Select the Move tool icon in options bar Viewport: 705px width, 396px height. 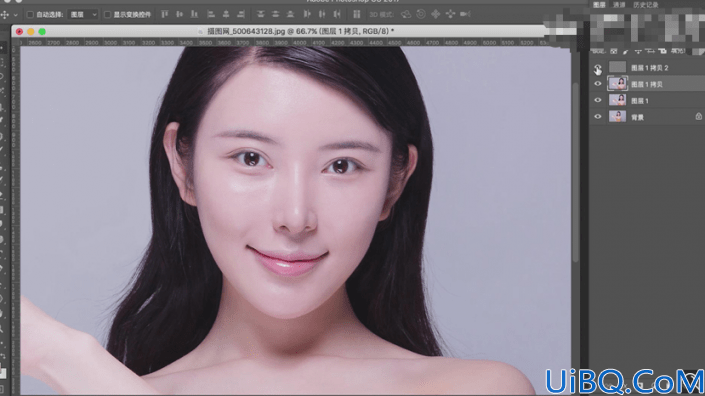5,15
